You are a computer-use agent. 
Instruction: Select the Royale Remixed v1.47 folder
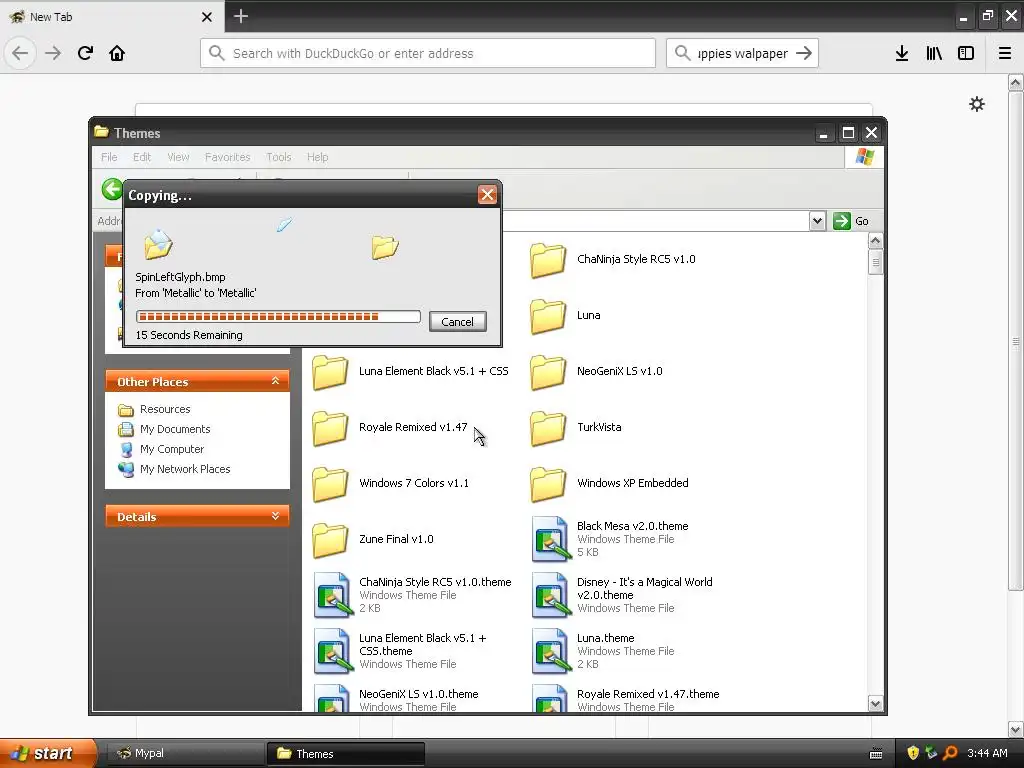coord(390,427)
